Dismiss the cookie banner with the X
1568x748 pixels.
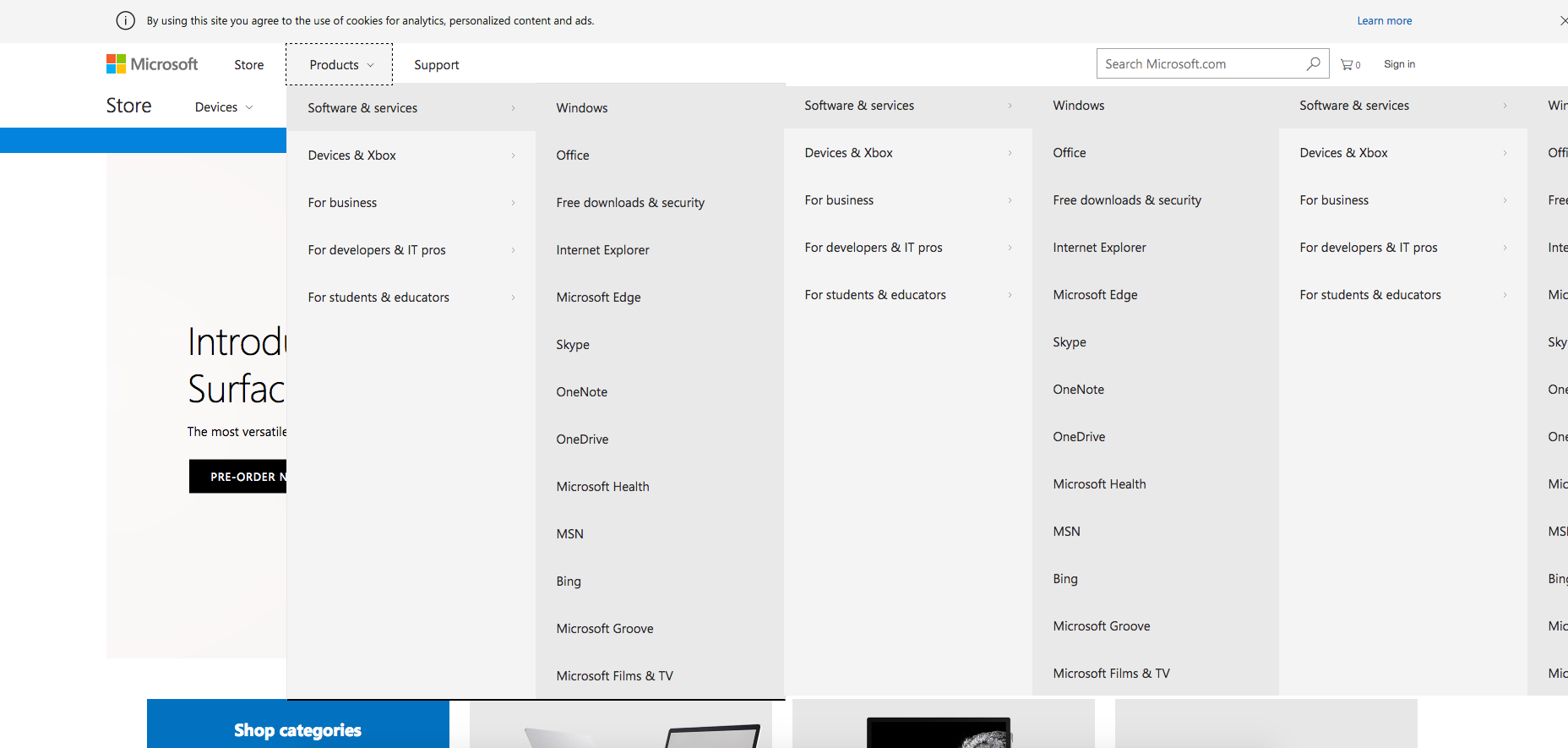pos(1563,21)
